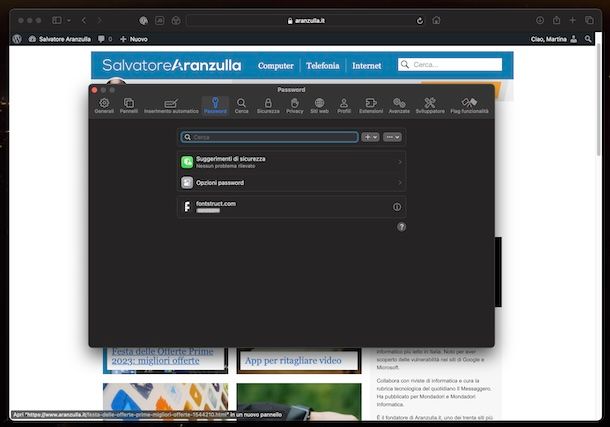Image resolution: width=610 pixels, height=427 pixels.
Task: Open Opzioni password row
Action: 291,182
